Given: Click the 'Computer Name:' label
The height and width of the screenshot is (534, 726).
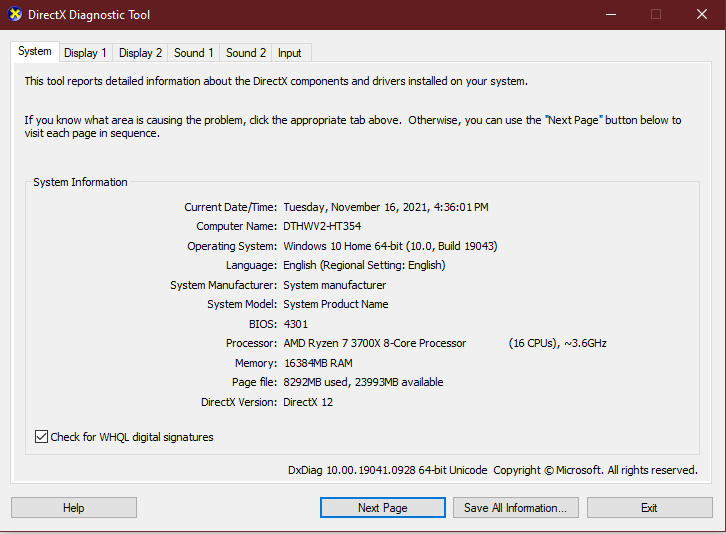Looking at the screenshot, I should (x=237, y=226).
